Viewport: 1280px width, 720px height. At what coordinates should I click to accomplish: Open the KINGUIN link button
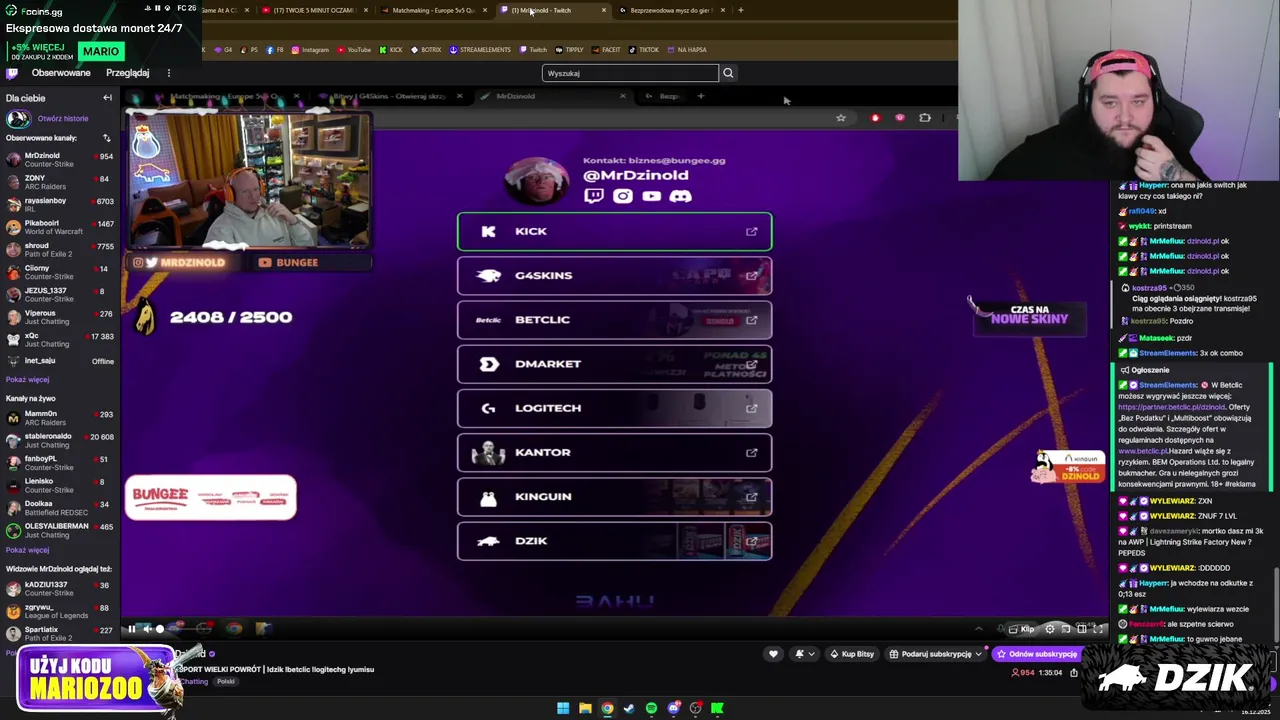click(x=615, y=496)
